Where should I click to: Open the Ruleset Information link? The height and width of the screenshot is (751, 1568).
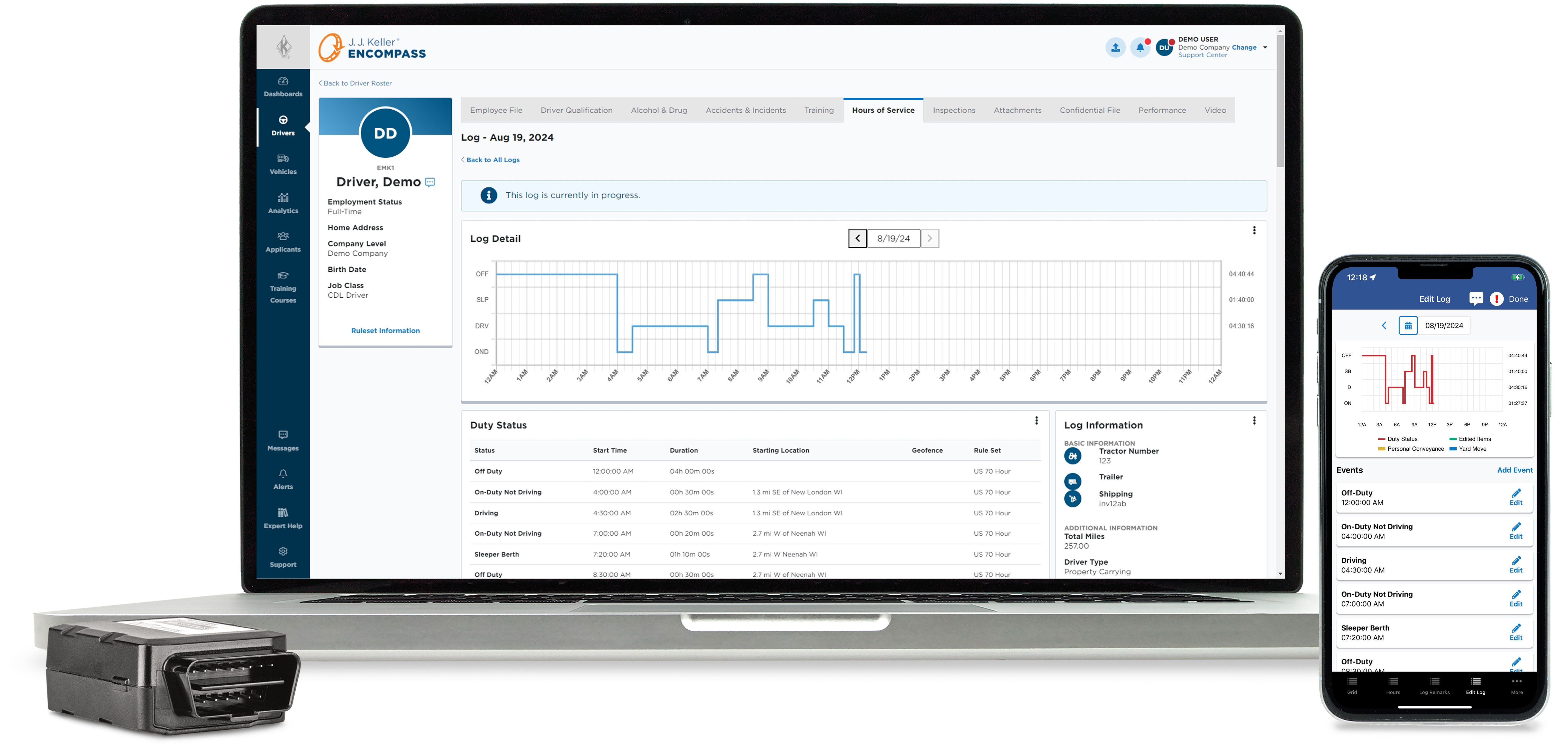pyautogui.click(x=385, y=331)
